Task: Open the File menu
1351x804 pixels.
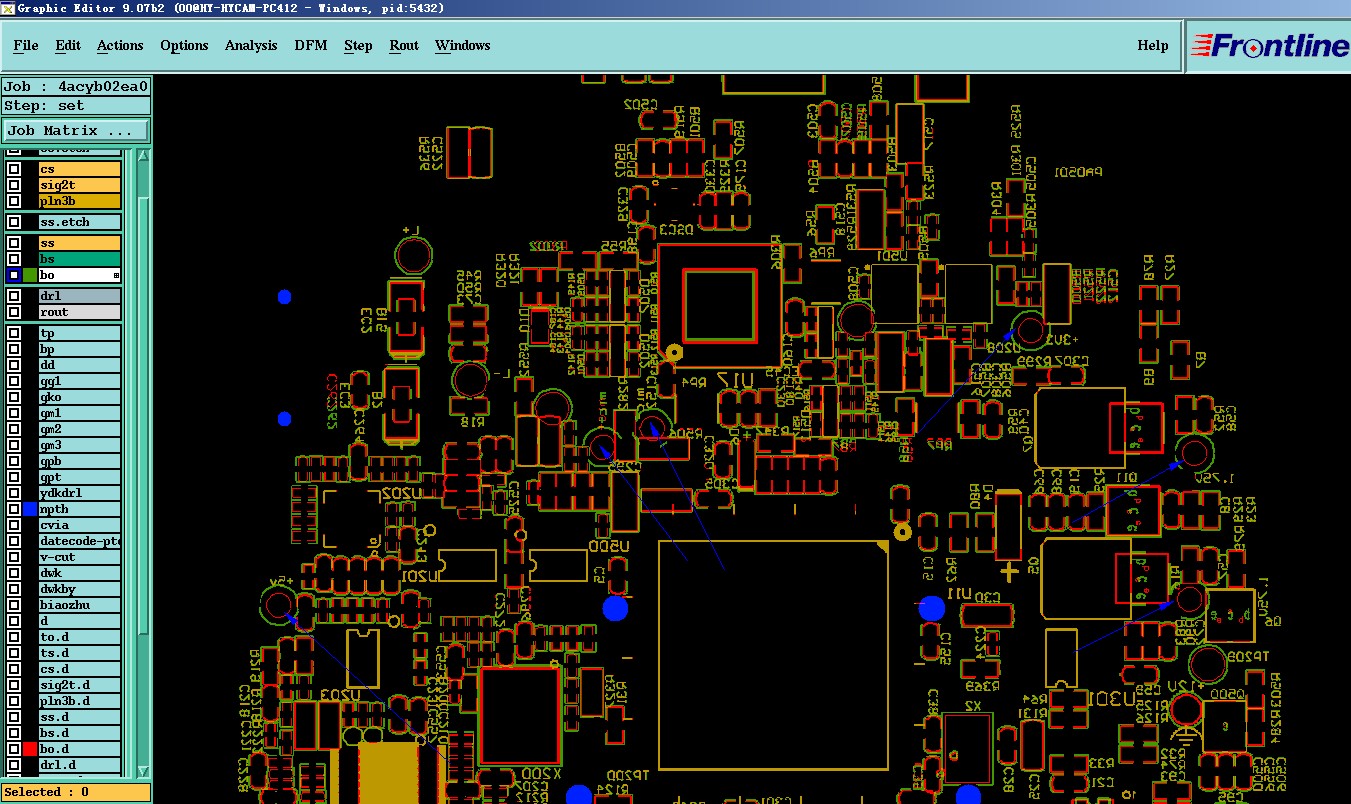Action: point(26,46)
